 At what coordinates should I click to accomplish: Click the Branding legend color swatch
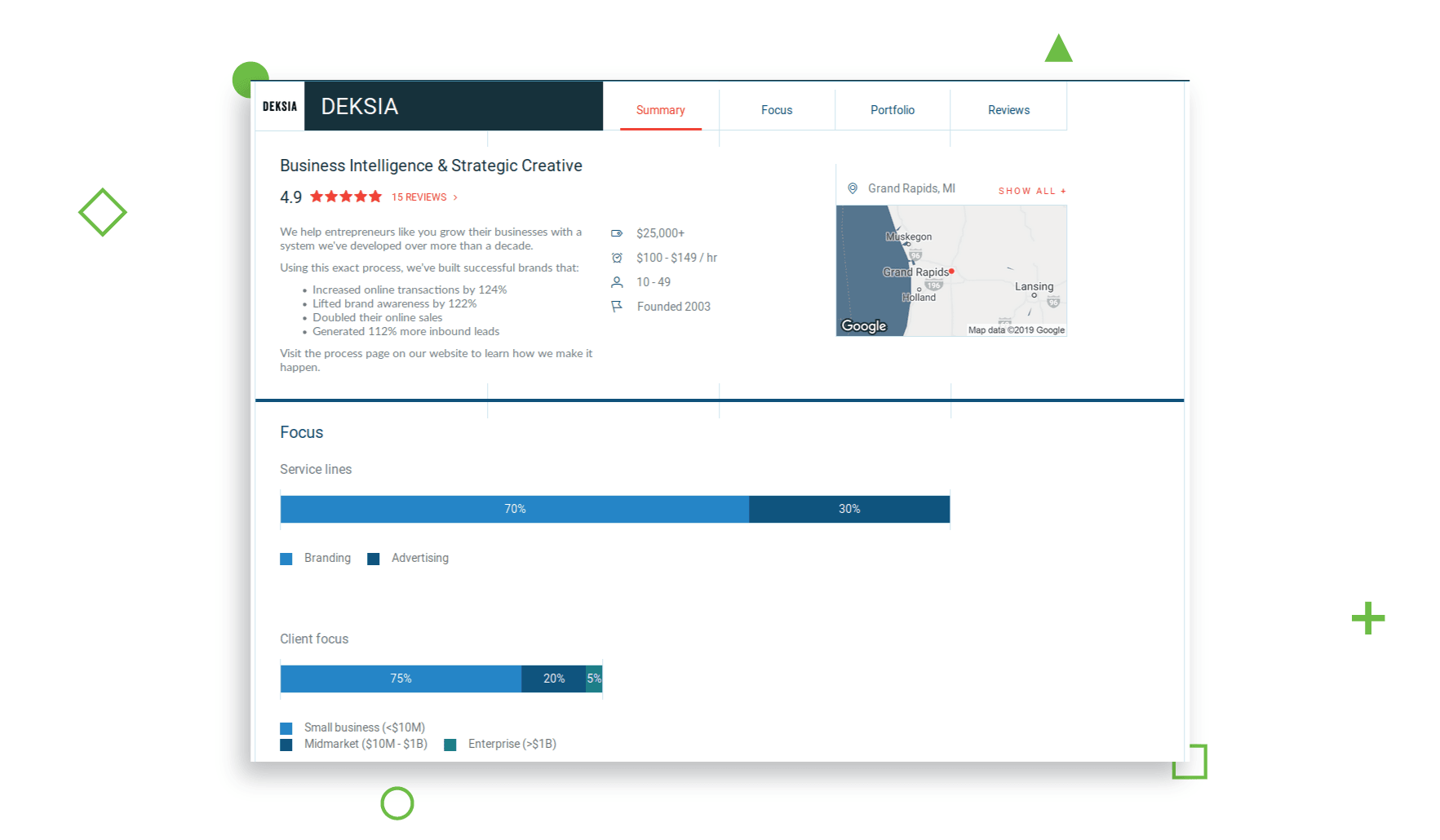[286, 559]
